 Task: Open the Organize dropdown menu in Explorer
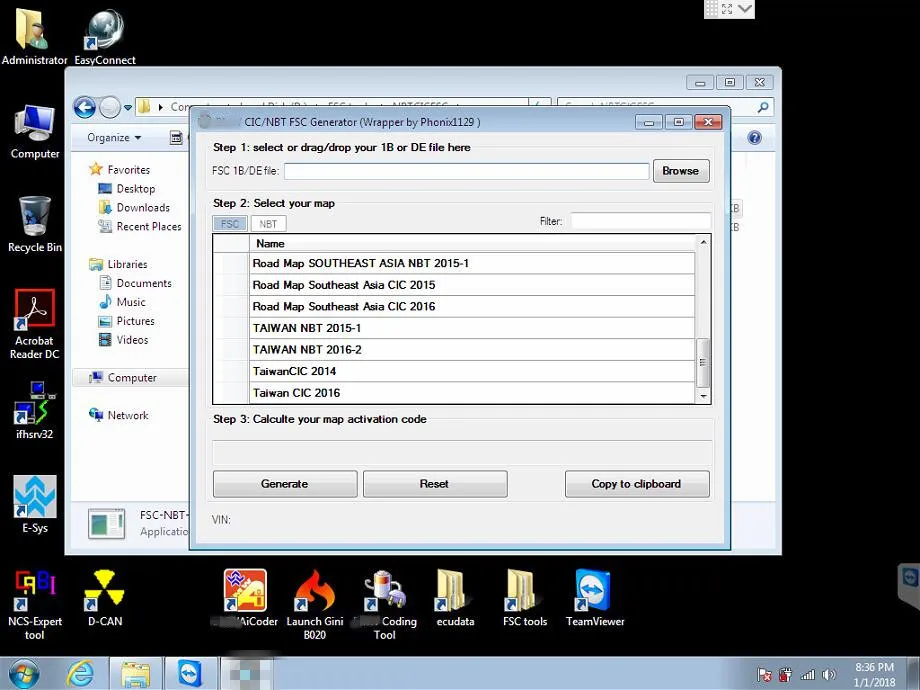point(114,137)
